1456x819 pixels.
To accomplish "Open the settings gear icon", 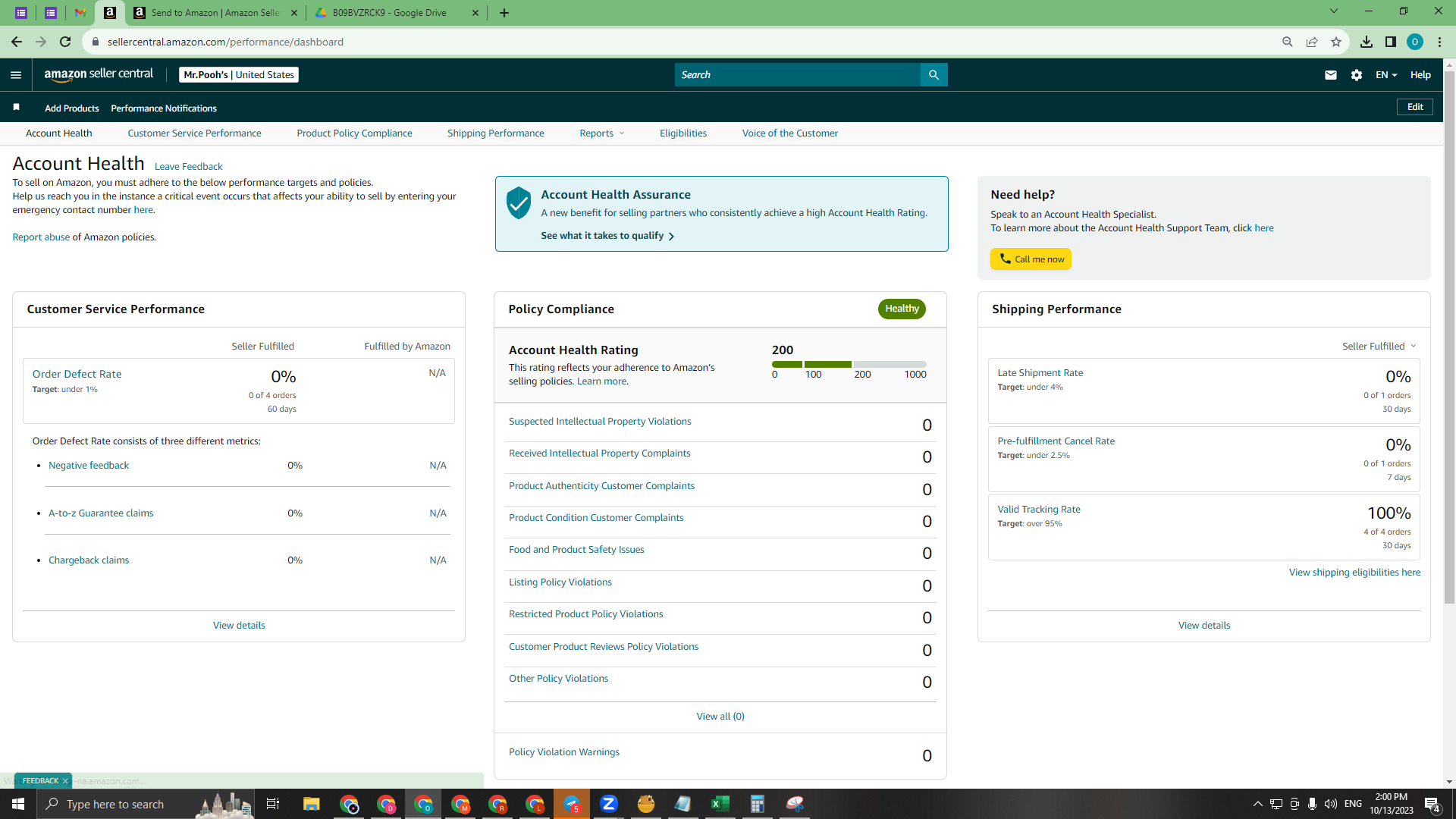I will (1357, 75).
